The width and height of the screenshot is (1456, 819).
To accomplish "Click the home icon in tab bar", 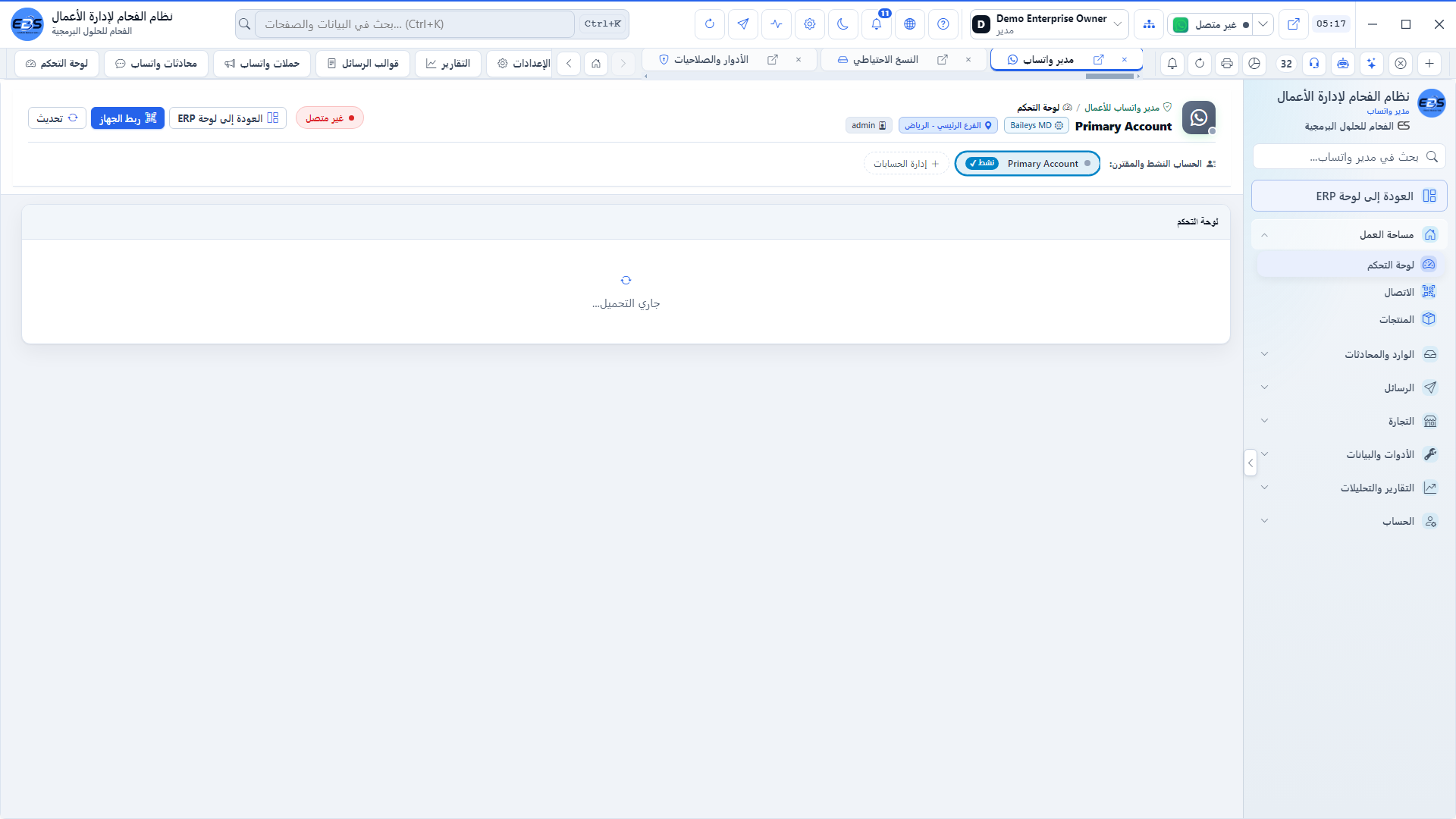I will (x=596, y=64).
